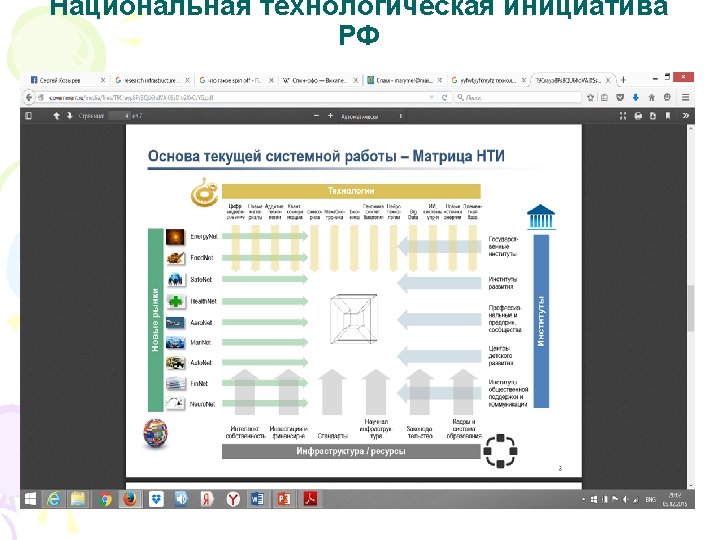Viewport: 720px width, 540px height.
Task: Open Dropbox from taskbar
Action: (x=156, y=499)
